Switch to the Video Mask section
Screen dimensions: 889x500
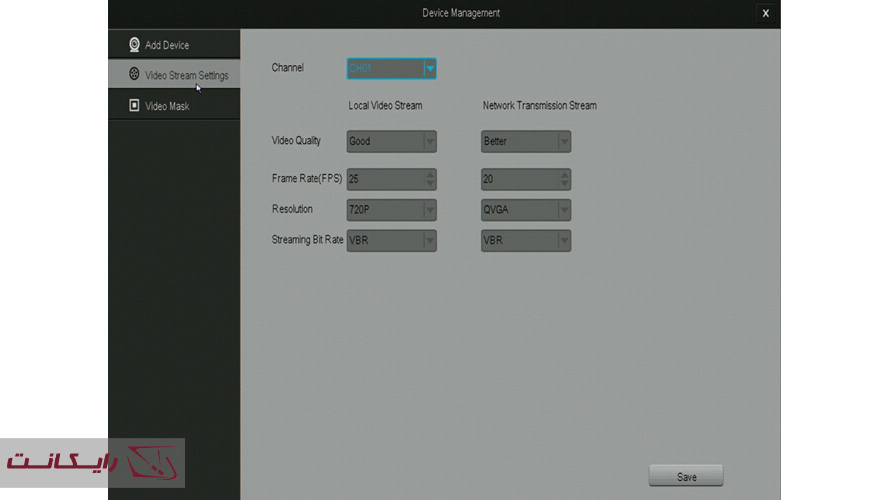(166, 106)
